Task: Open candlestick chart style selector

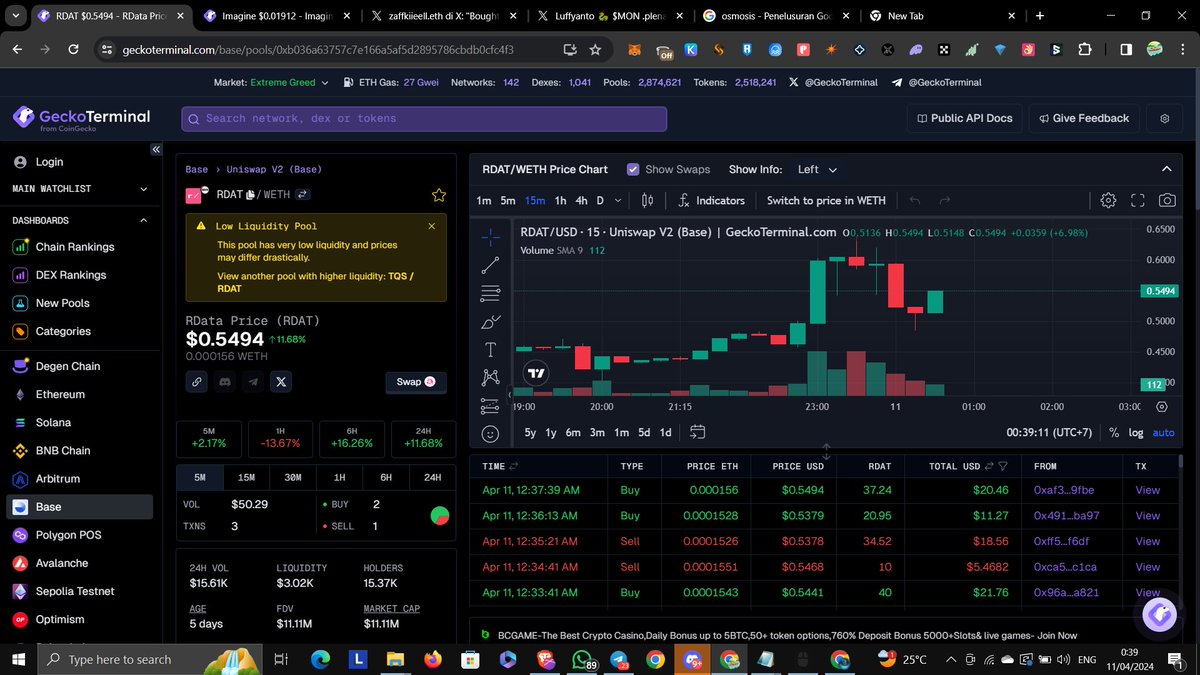Action: pyautogui.click(x=647, y=200)
